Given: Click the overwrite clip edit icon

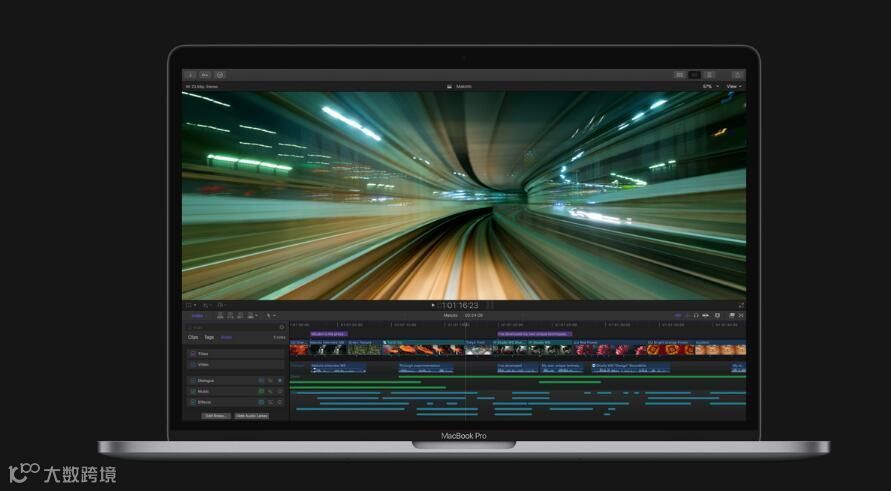Looking at the screenshot, I should coord(251,315).
